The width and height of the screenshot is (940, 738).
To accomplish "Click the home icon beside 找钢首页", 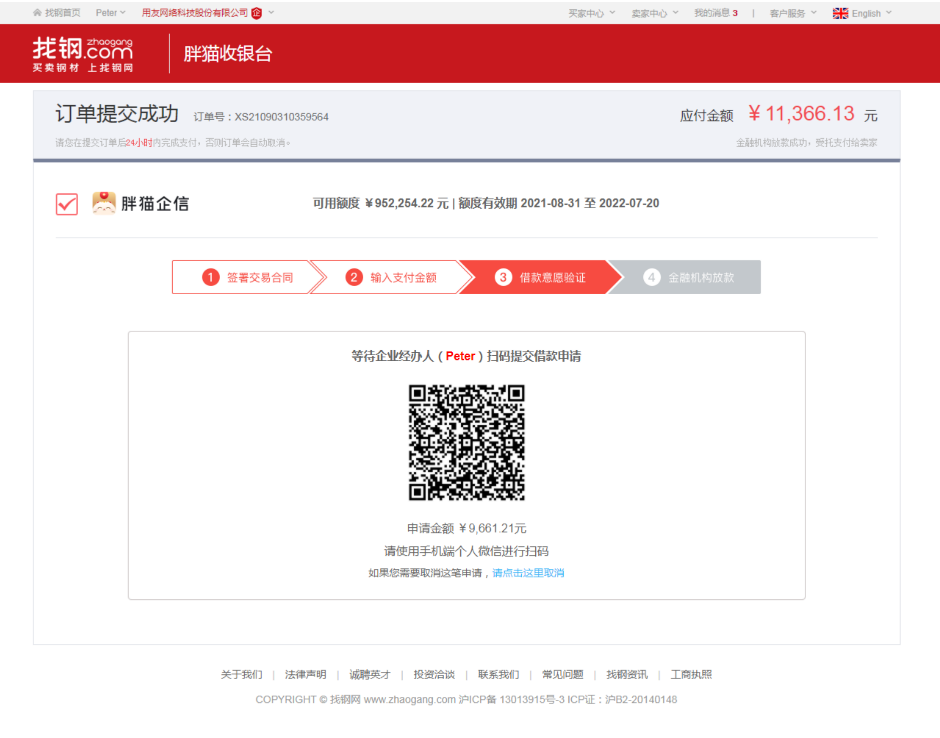I will tap(37, 13).
